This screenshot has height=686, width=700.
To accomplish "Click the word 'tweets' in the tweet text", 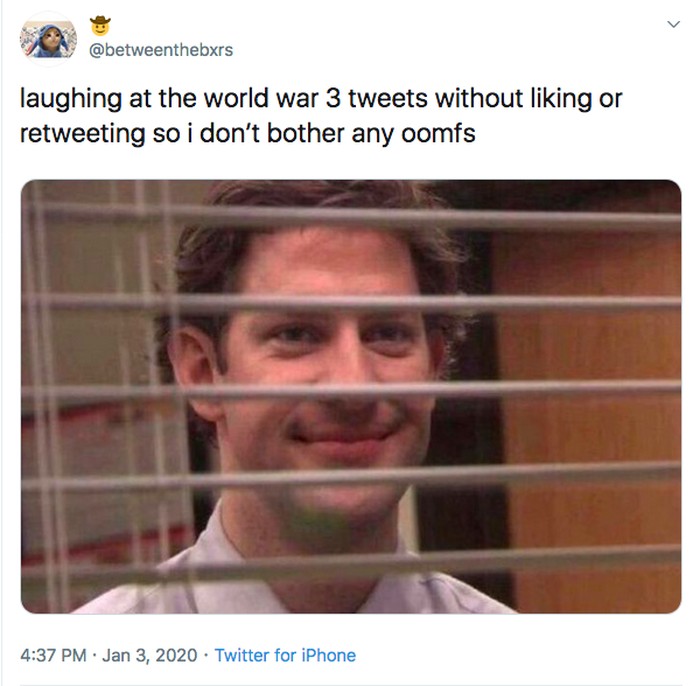I will click(388, 98).
